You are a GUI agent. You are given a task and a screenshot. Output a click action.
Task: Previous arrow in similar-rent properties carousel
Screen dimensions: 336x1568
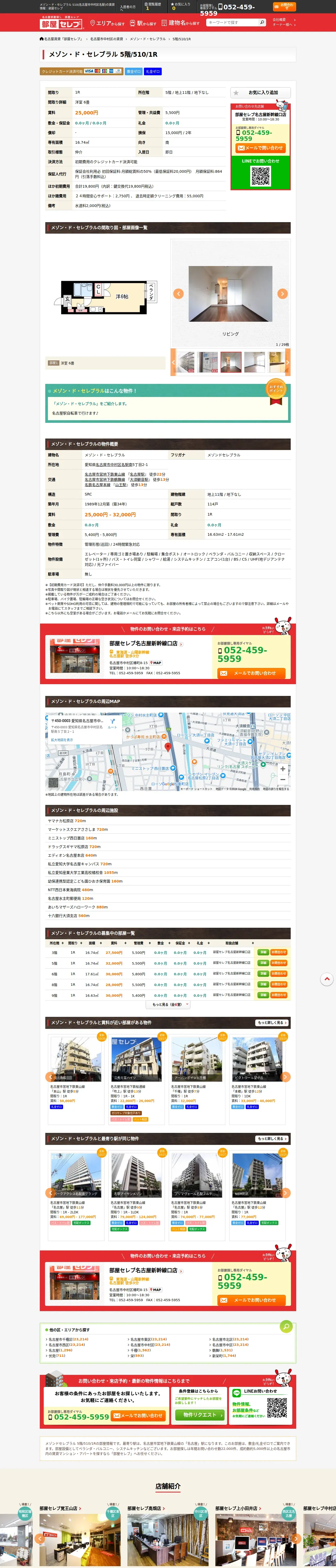(51, 1076)
